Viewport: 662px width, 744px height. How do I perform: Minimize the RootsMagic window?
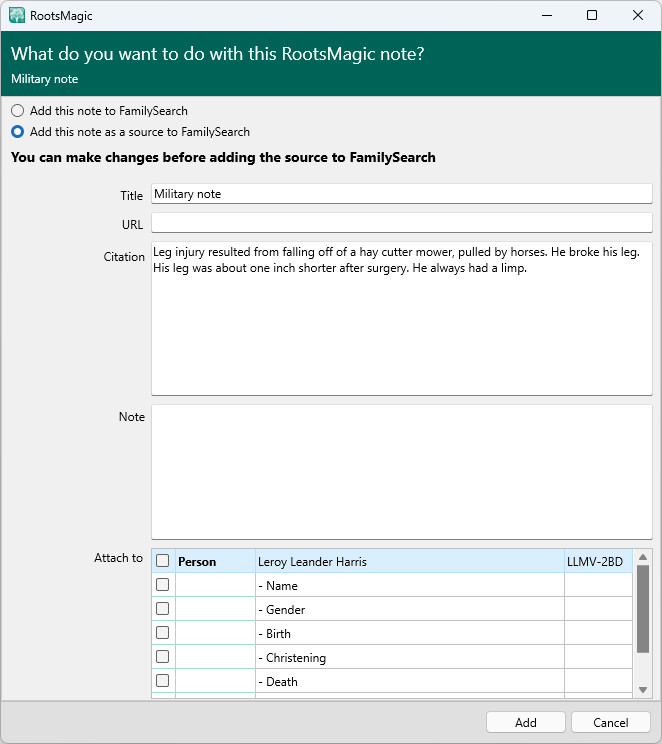(x=547, y=15)
